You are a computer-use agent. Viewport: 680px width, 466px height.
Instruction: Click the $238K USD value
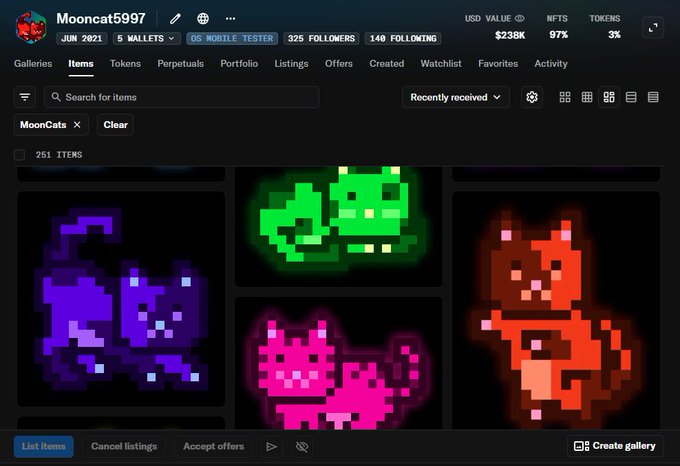tap(510, 35)
